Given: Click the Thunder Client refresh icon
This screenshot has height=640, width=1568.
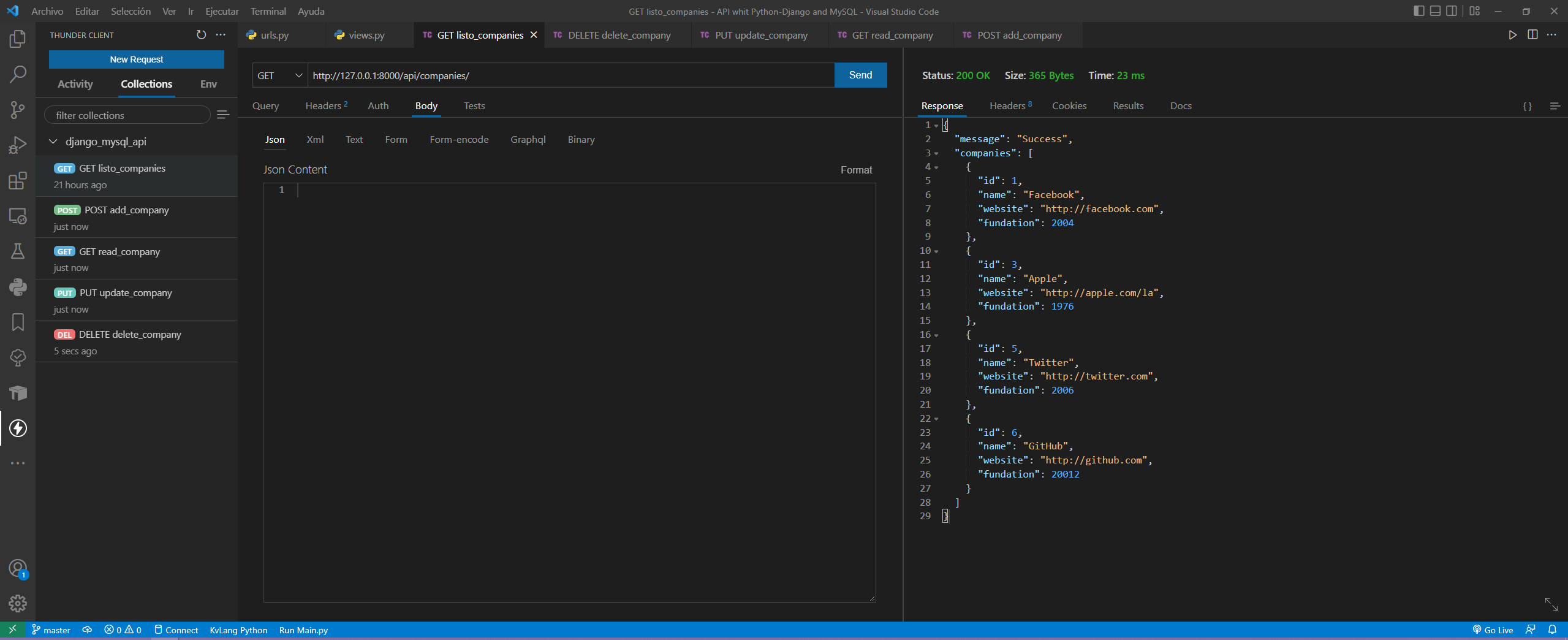Looking at the screenshot, I should (x=201, y=35).
